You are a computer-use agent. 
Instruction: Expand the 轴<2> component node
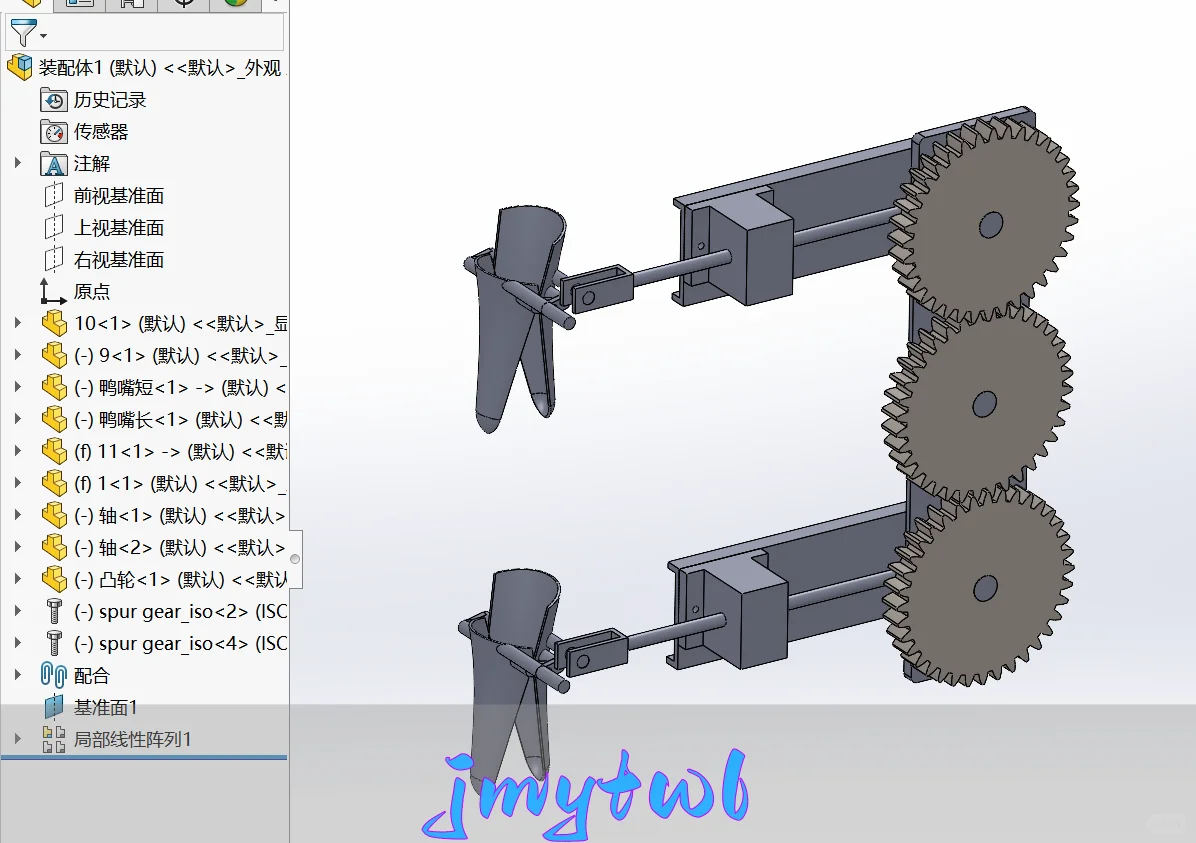point(16,547)
